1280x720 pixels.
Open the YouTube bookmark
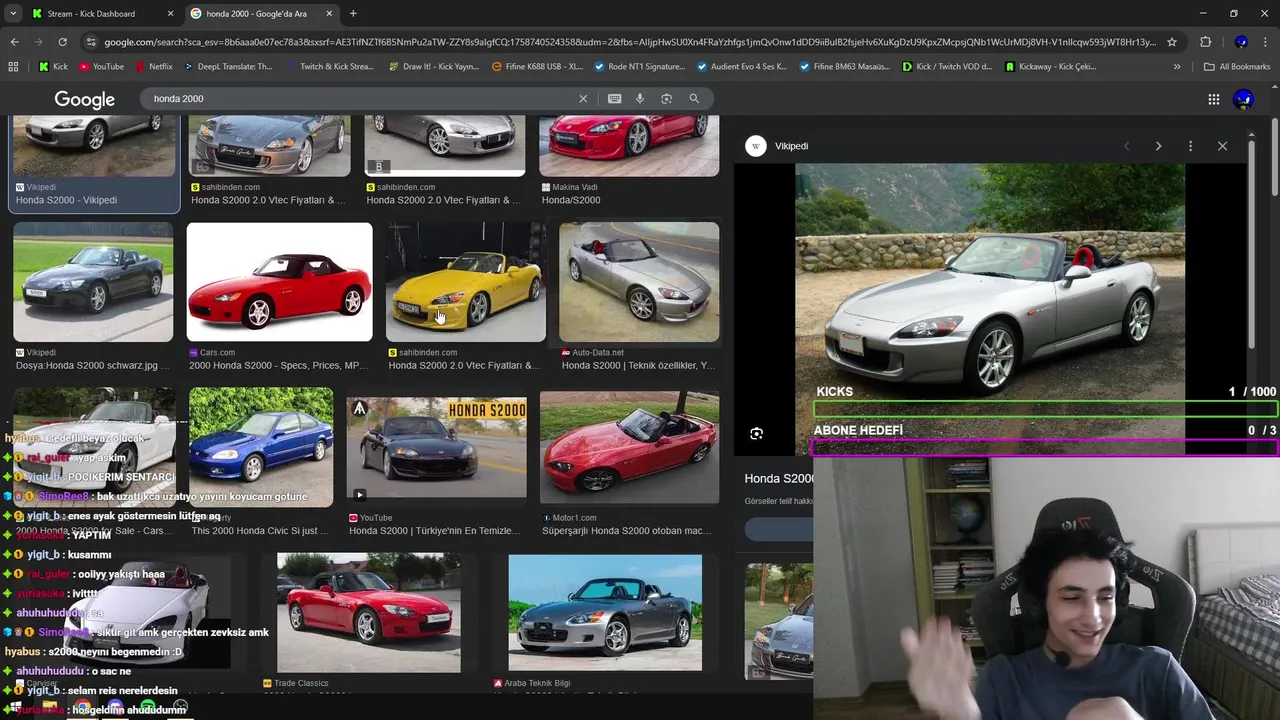coord(101,67)
